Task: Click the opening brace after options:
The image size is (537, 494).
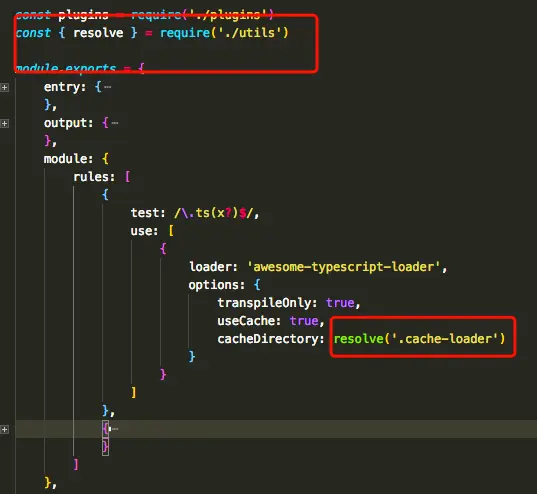Action: (257, 285)
